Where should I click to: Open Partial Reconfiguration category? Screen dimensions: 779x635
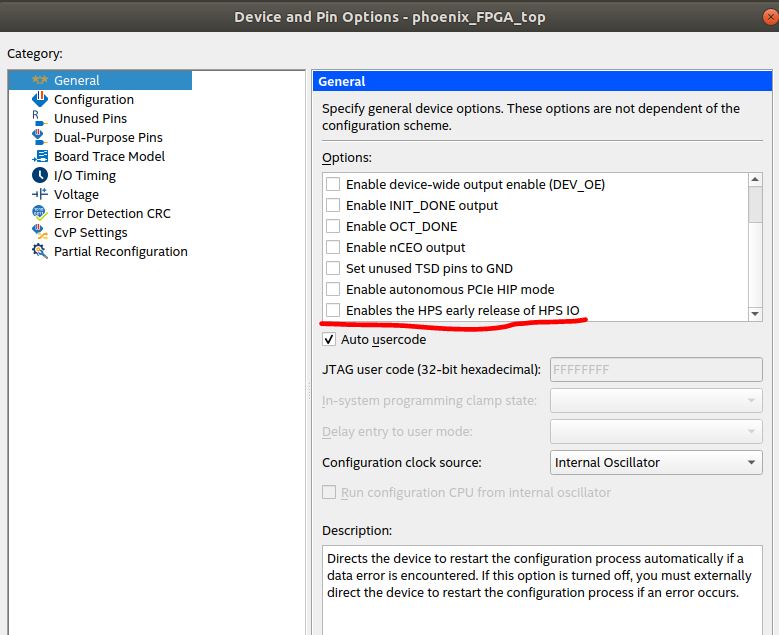coord(120,252)
